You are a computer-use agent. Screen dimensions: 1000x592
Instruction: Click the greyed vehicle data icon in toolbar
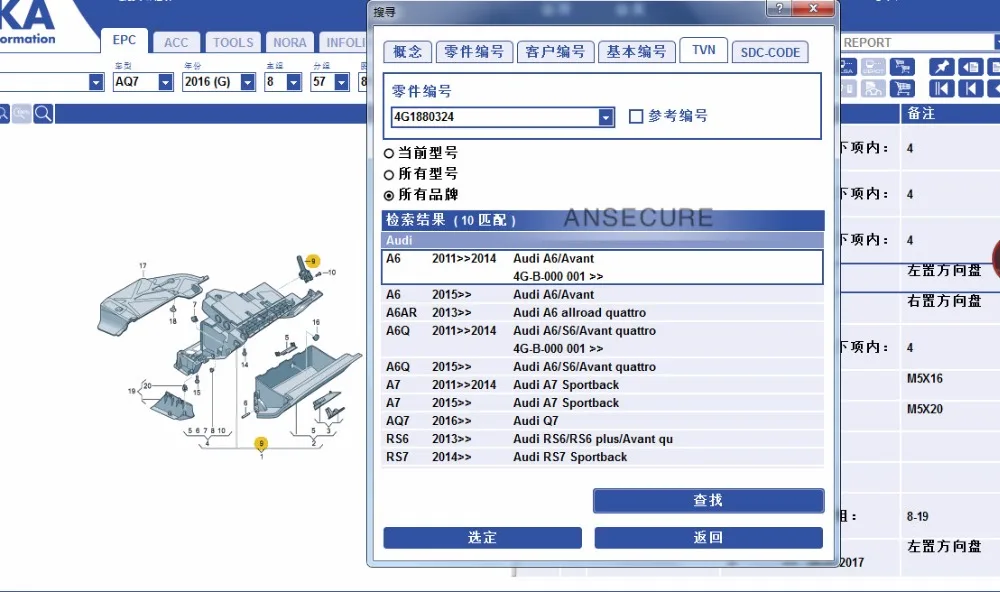873,67
